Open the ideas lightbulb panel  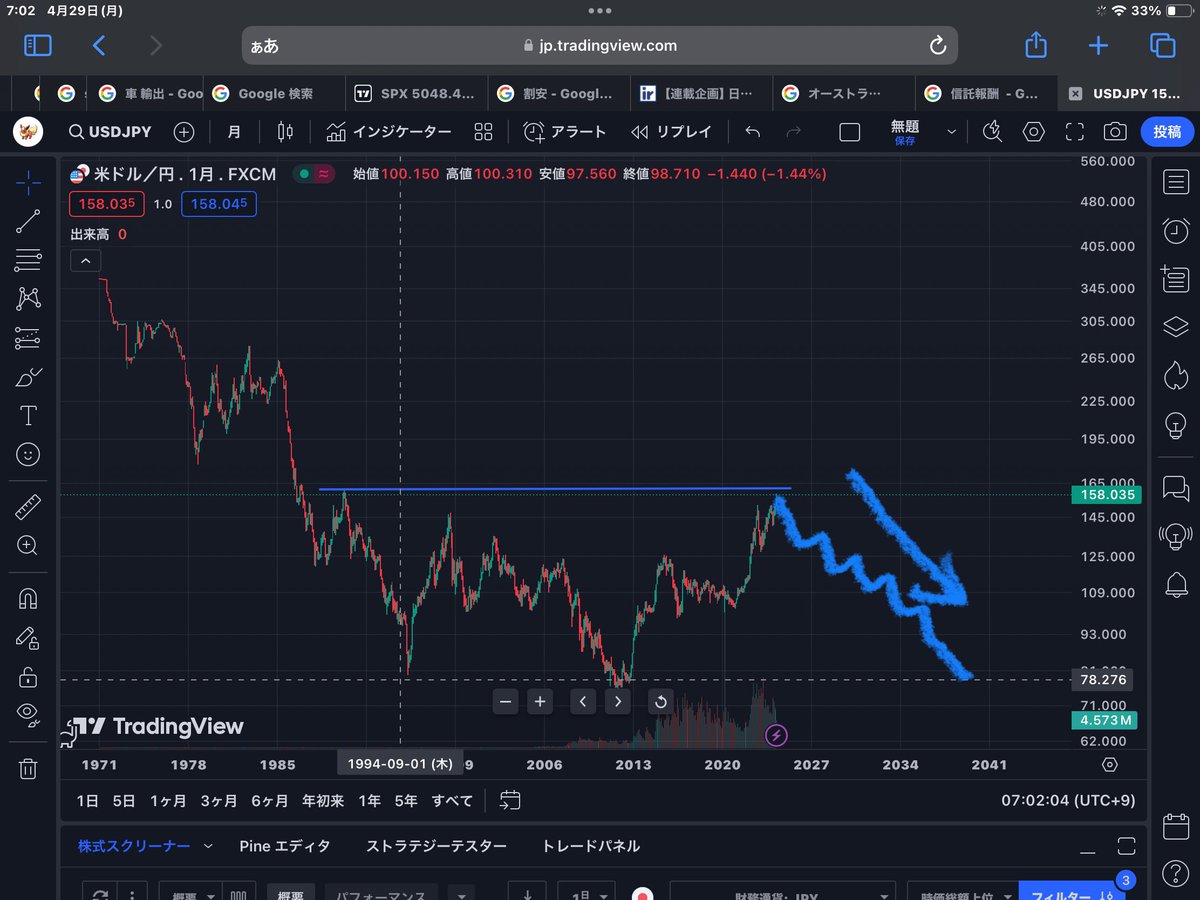coord(1176,425)
